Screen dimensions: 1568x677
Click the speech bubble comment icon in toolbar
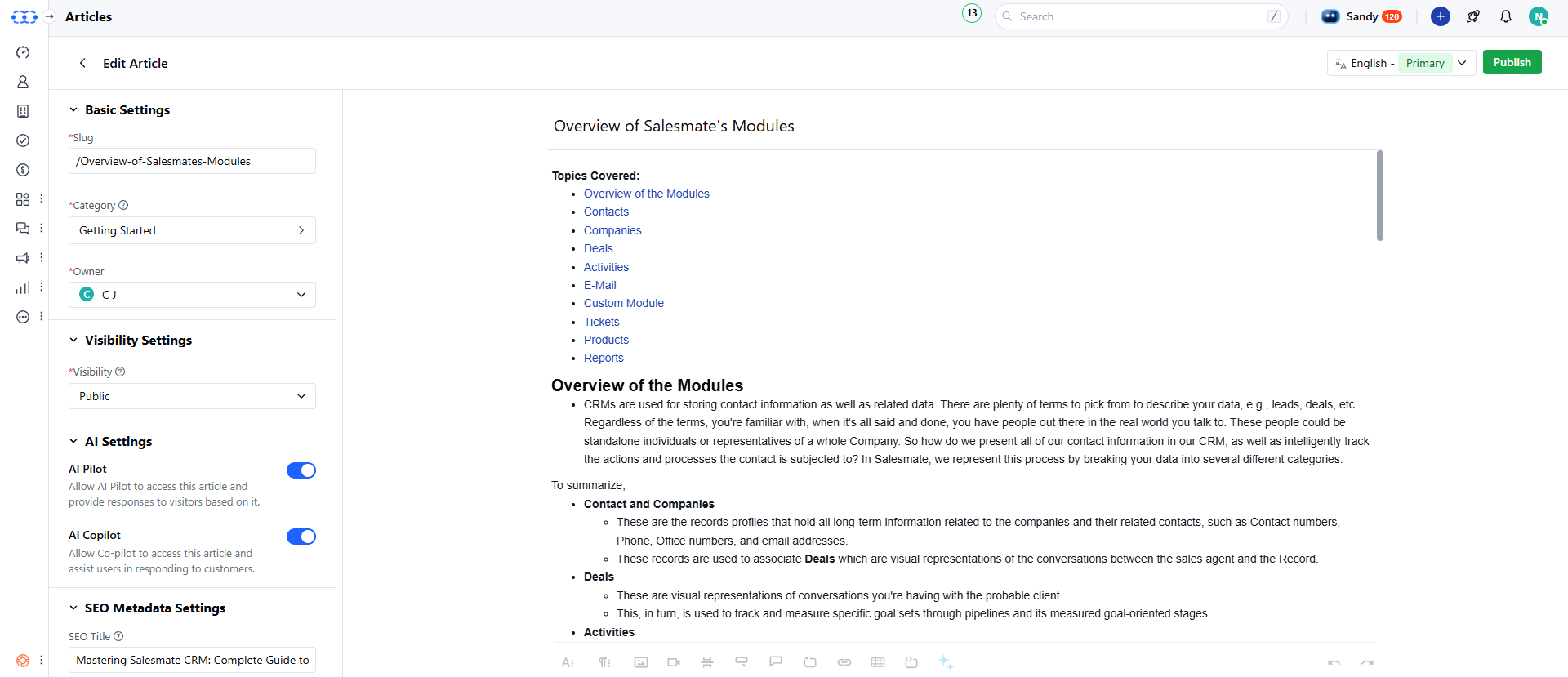[776, 661]
